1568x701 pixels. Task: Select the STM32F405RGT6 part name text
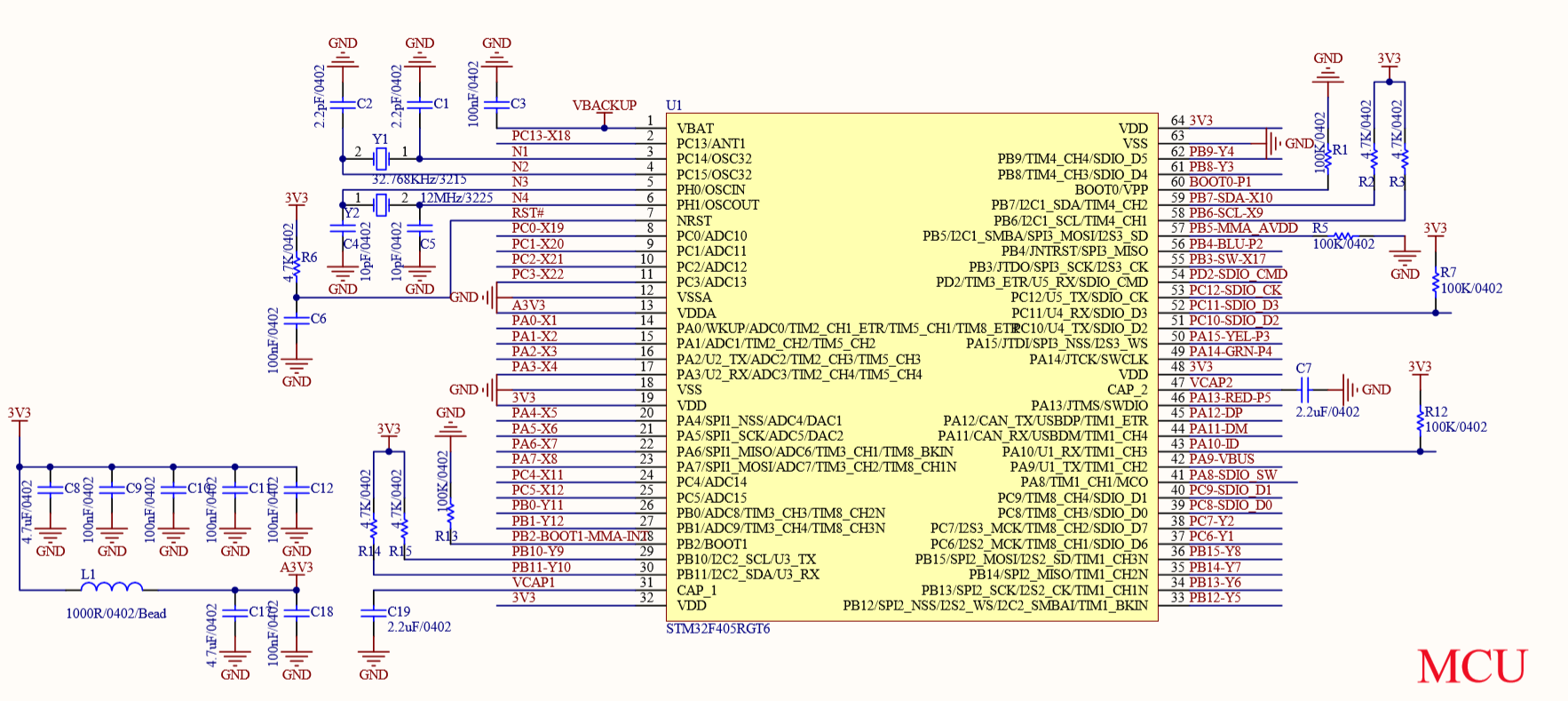(718, 629)
